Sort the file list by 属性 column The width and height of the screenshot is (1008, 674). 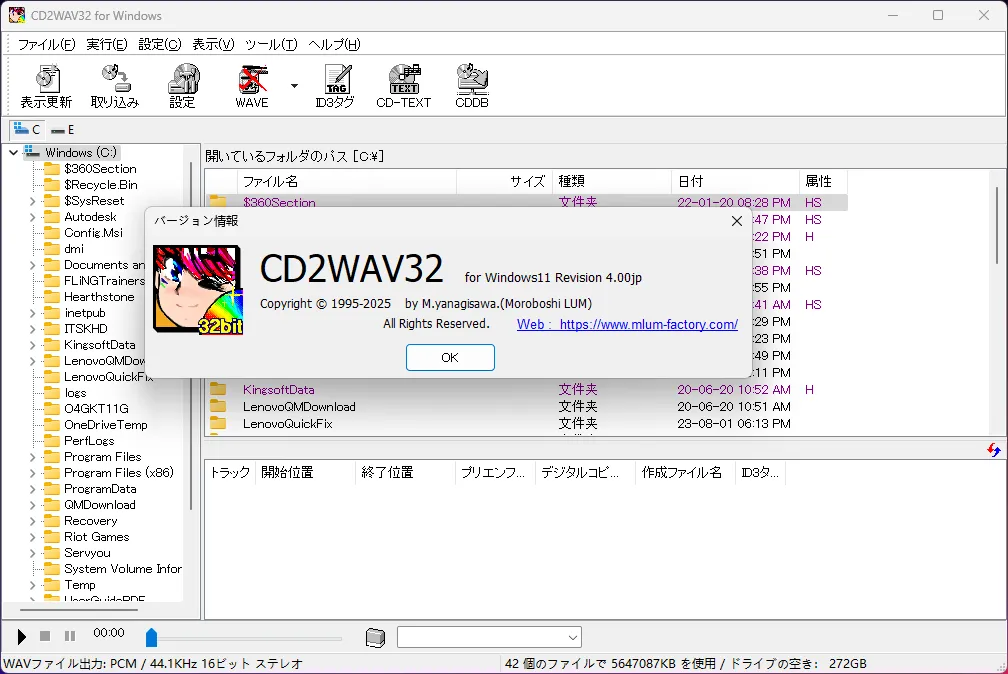tap(823, 181)
